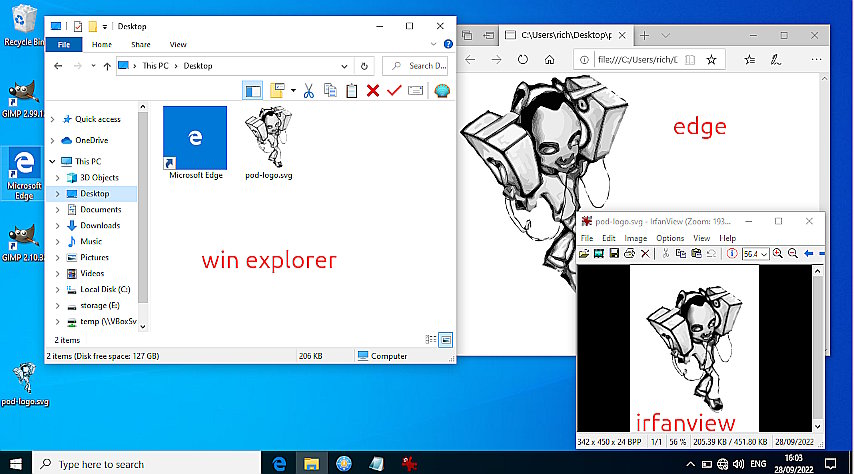854x474 pixels.
Task: Click This PC in the address breadcrumb
Action: pyautogui.click(x=155, y=66)
